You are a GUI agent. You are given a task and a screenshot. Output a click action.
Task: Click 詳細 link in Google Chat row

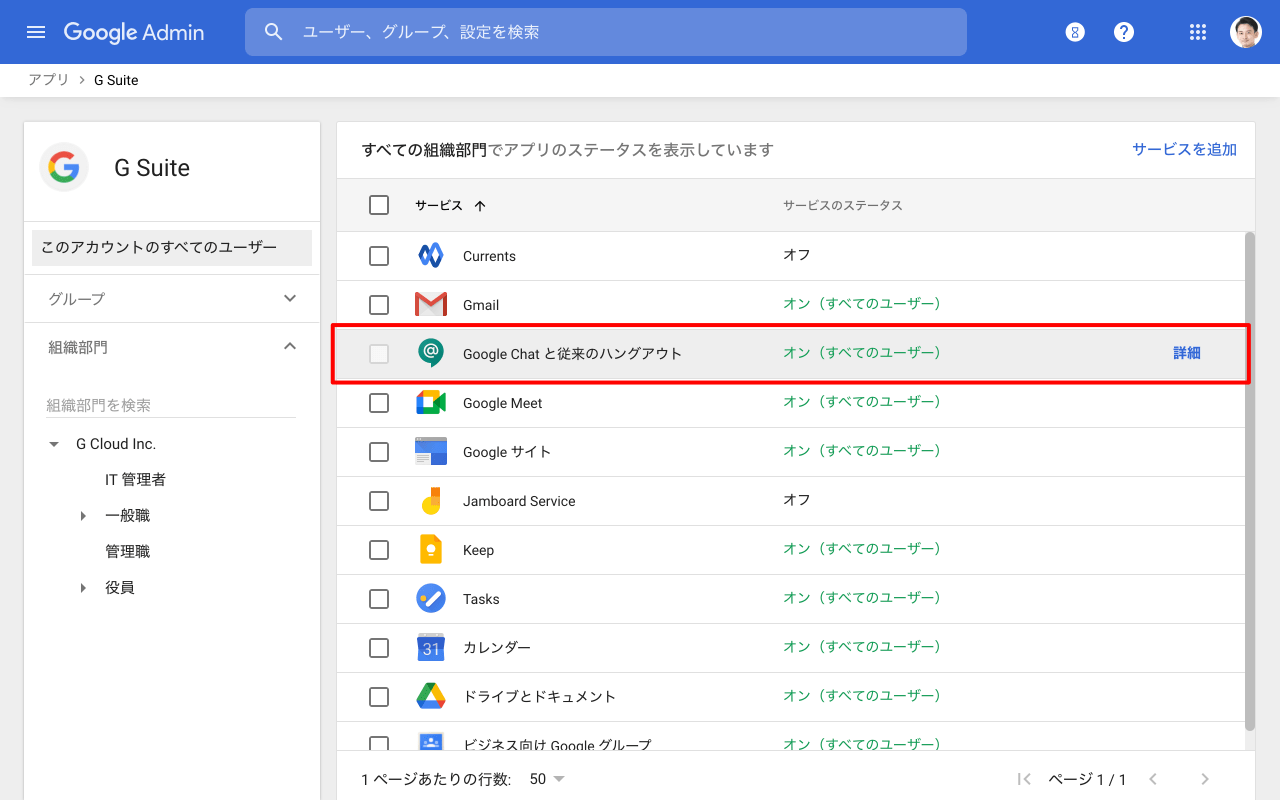click(1187, 353)
